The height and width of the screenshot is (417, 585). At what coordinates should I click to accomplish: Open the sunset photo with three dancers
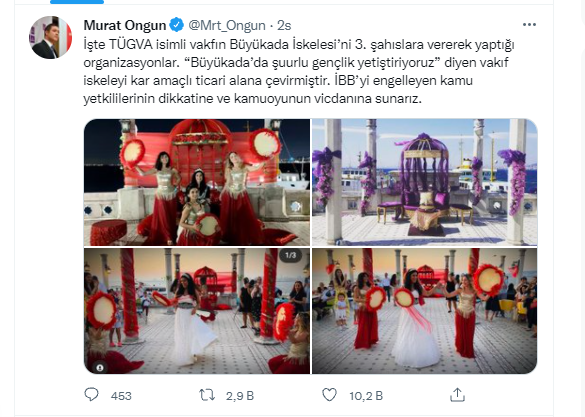[x=424, y=311]
